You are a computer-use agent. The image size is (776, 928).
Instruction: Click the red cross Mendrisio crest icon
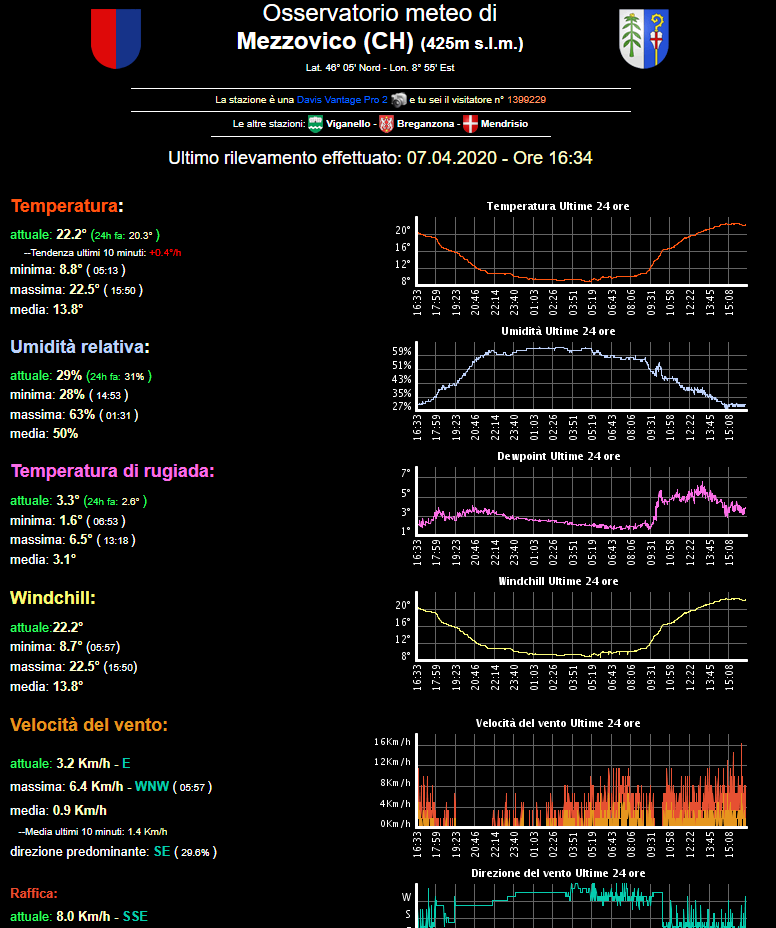point(470,124)
